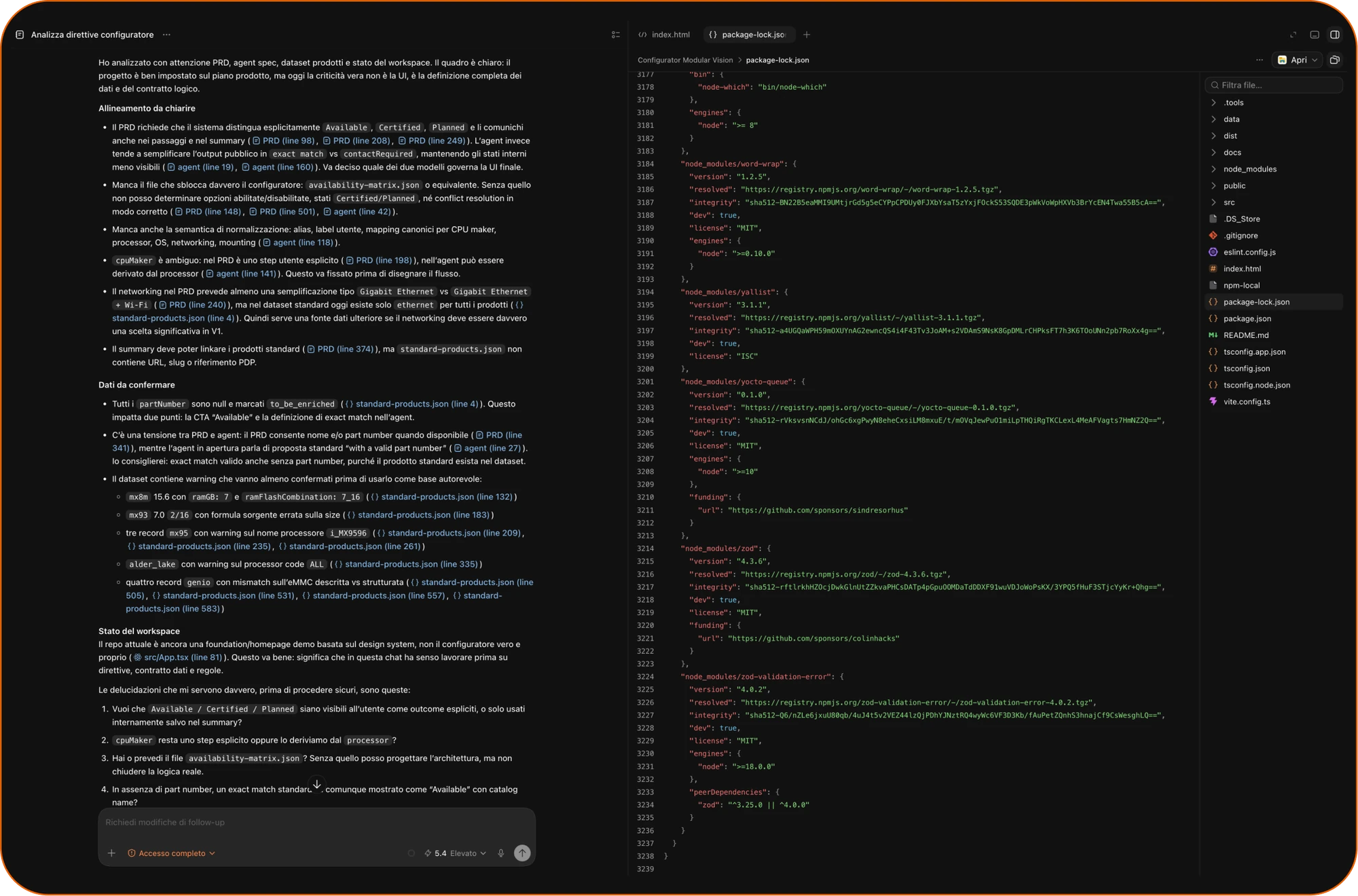Click the scroll-to-bottom arrow in chat

pos(316,784)
